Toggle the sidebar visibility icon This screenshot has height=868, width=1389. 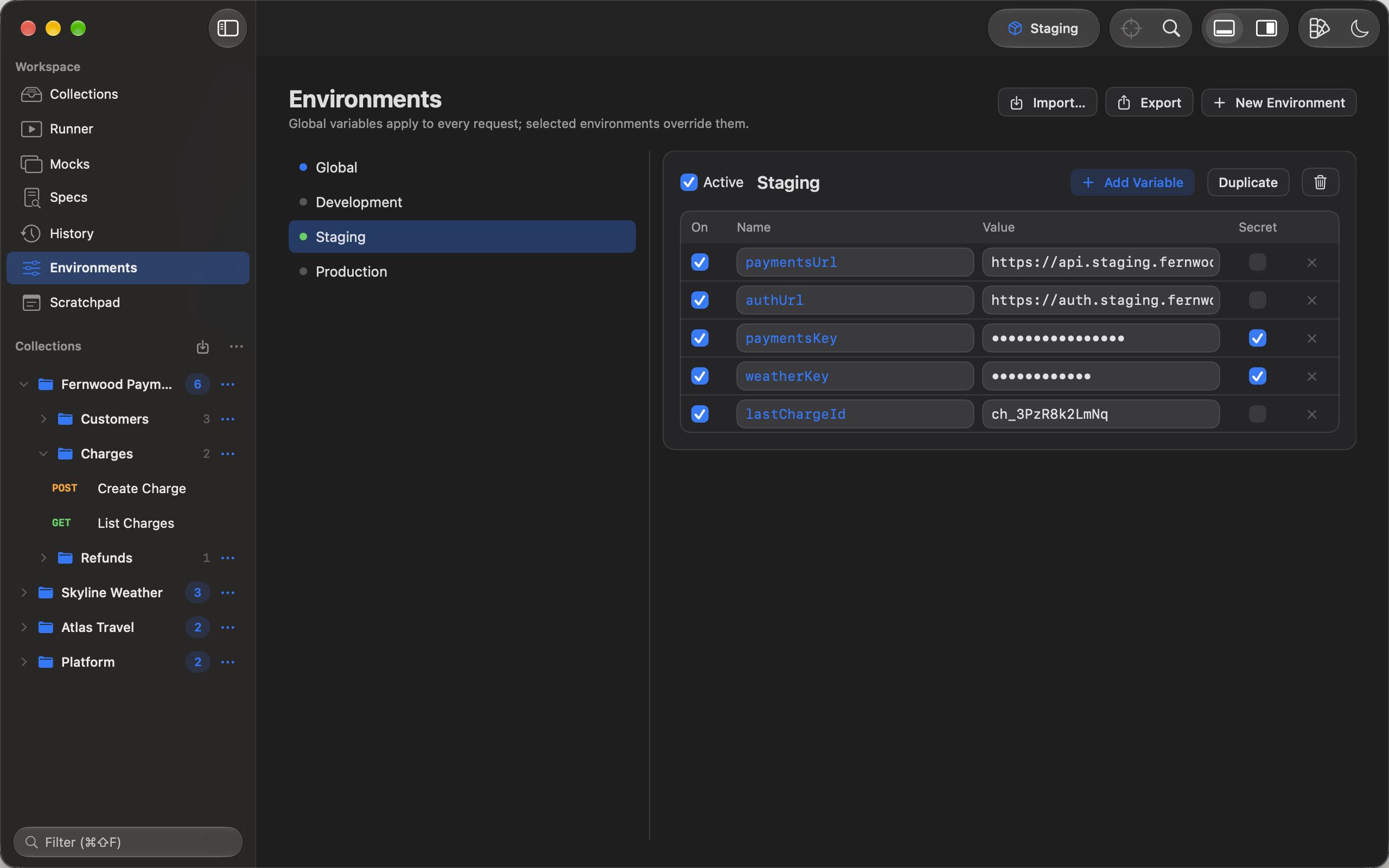228,28
